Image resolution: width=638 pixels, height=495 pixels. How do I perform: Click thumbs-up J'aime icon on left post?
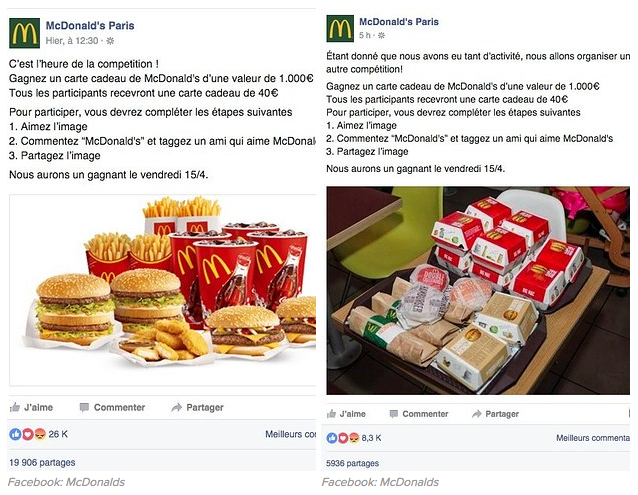[x=15, y=407]
